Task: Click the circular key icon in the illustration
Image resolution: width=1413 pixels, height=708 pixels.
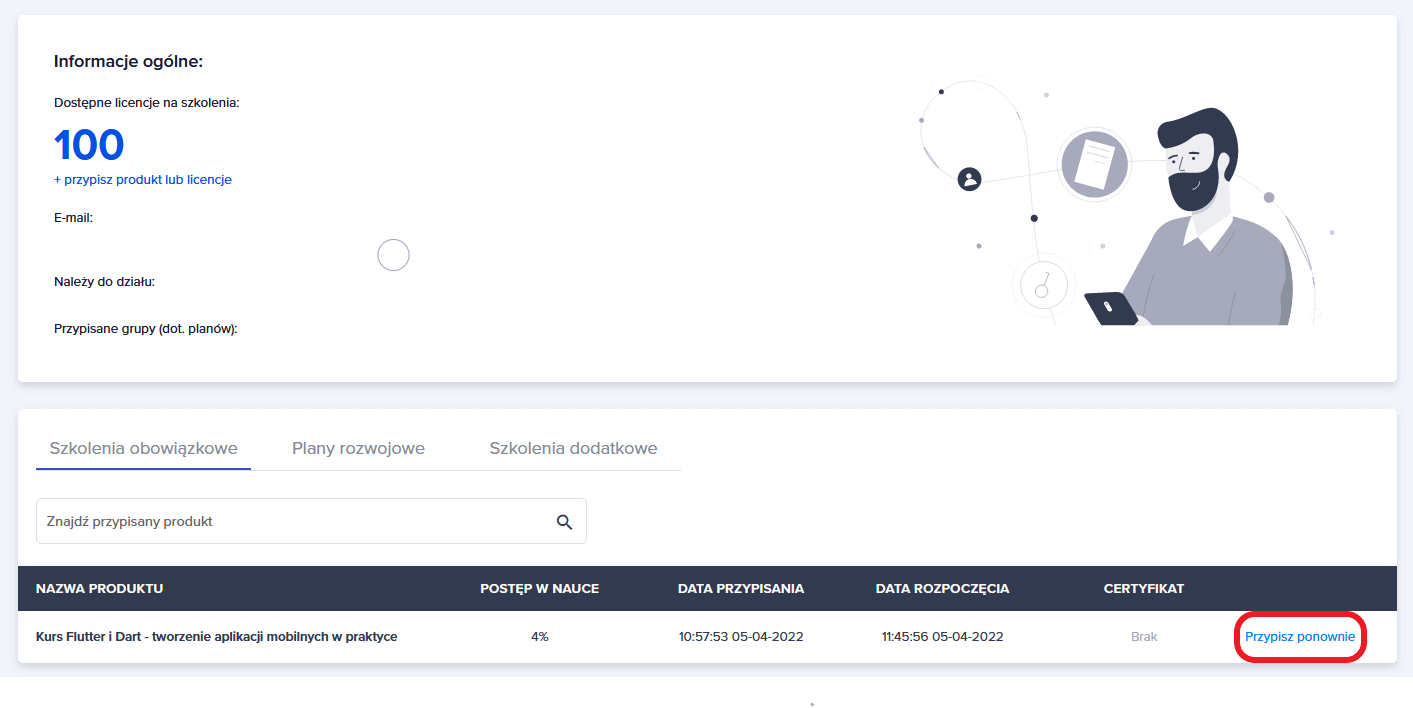Action: (1043, 286)
